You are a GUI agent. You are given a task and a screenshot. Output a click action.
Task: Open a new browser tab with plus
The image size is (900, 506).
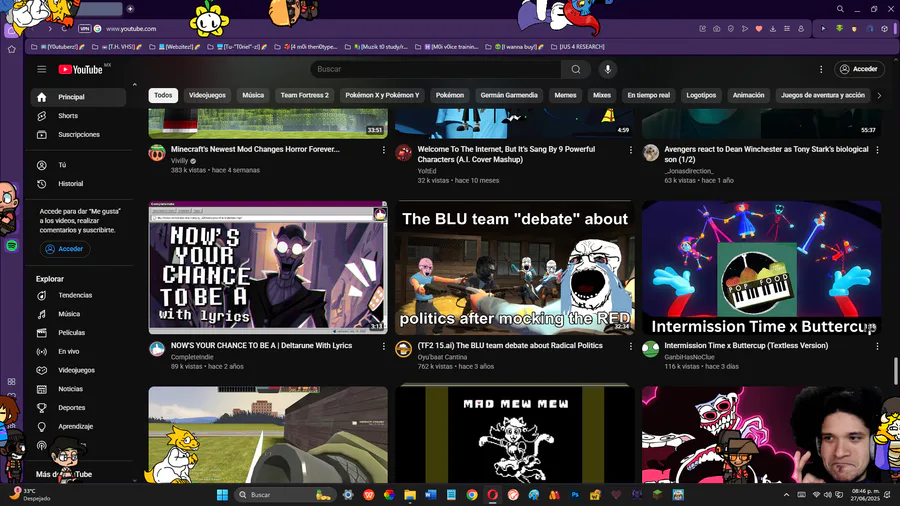click(130, 9)
